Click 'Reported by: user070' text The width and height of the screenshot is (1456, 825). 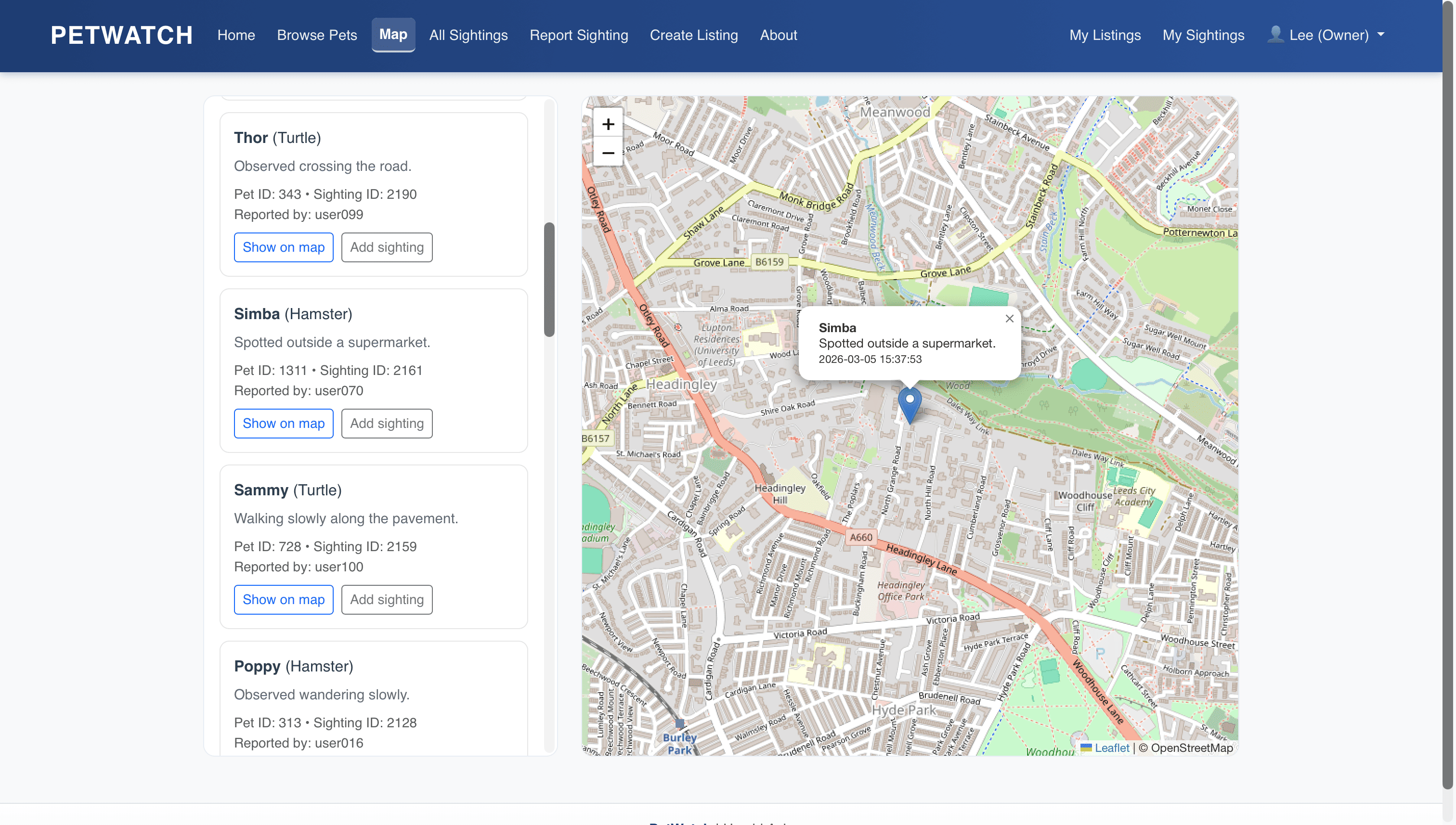pyautogui.click(x=299, y=391)
